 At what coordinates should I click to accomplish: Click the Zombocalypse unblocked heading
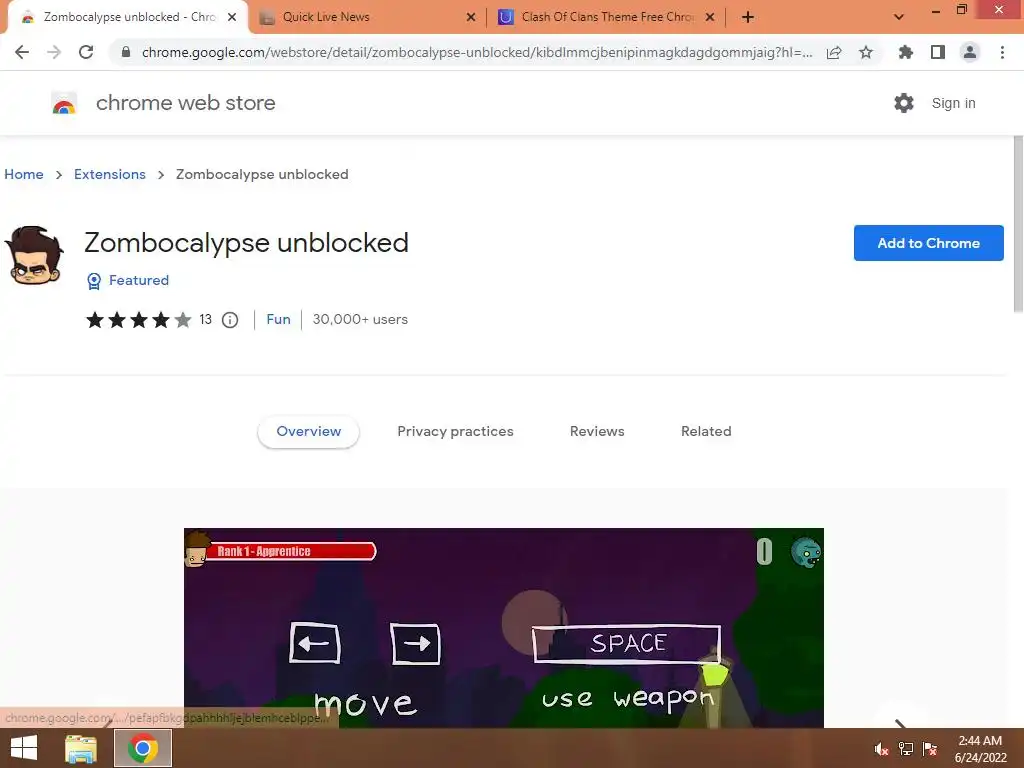[x=246, y=243]
